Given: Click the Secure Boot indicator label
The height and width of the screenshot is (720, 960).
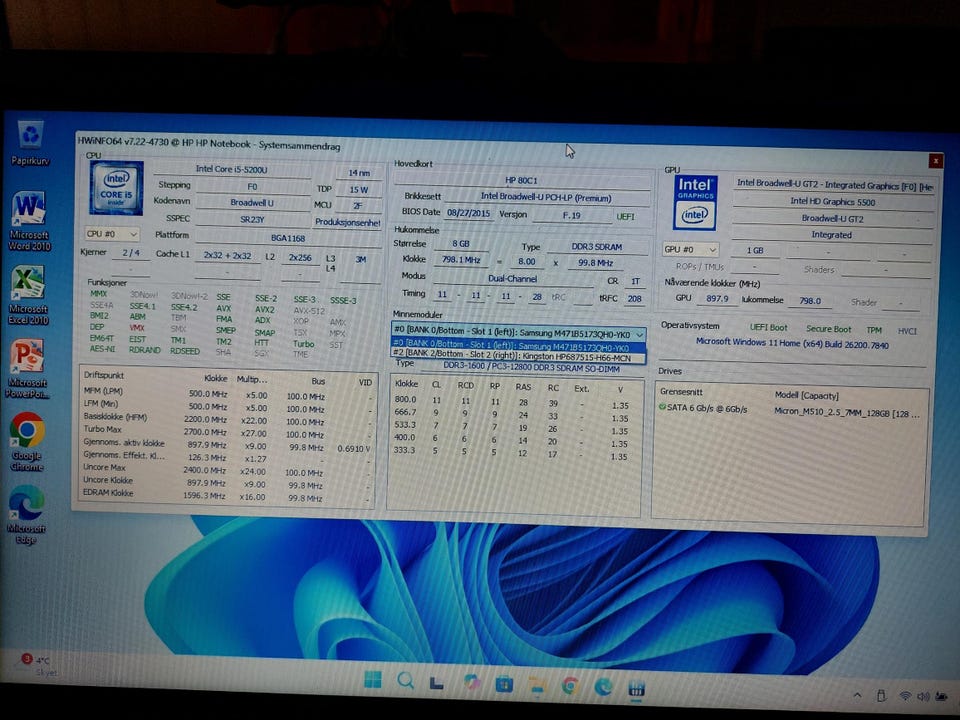Looking at the screenshot, I should click(x=828, y=329).
